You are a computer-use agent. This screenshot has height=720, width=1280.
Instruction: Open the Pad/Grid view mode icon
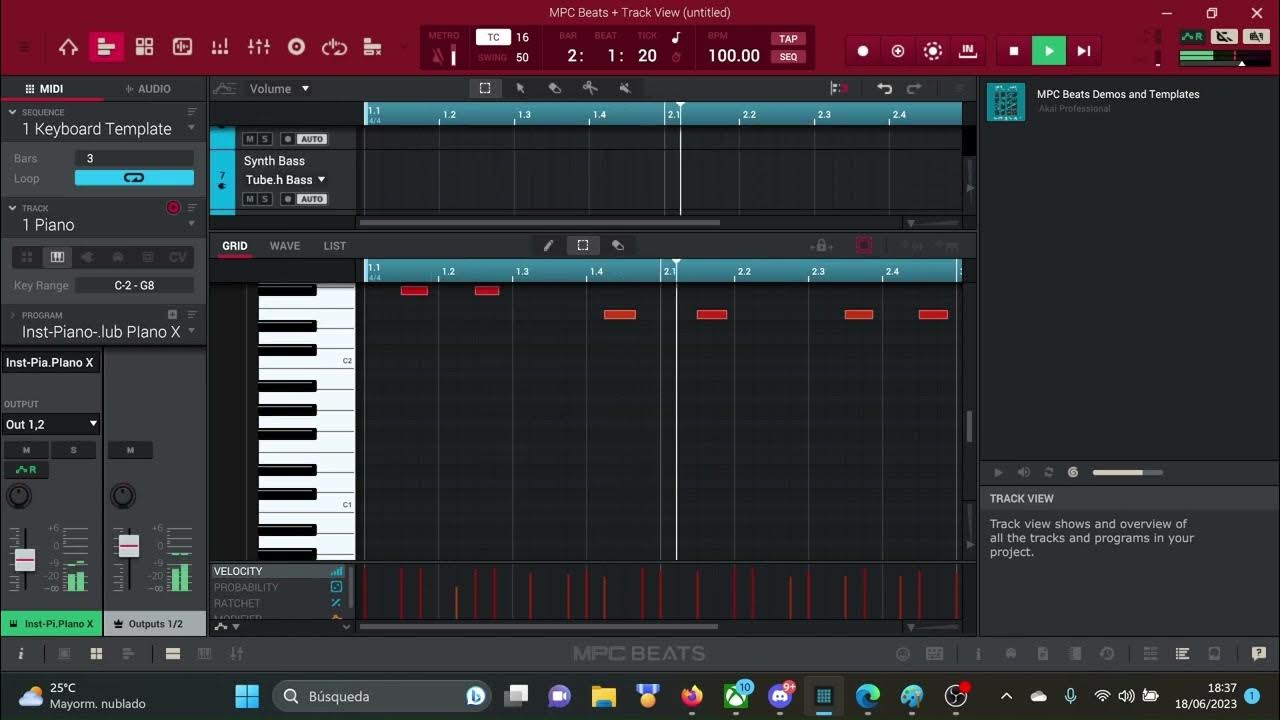[x=144, y=47]
